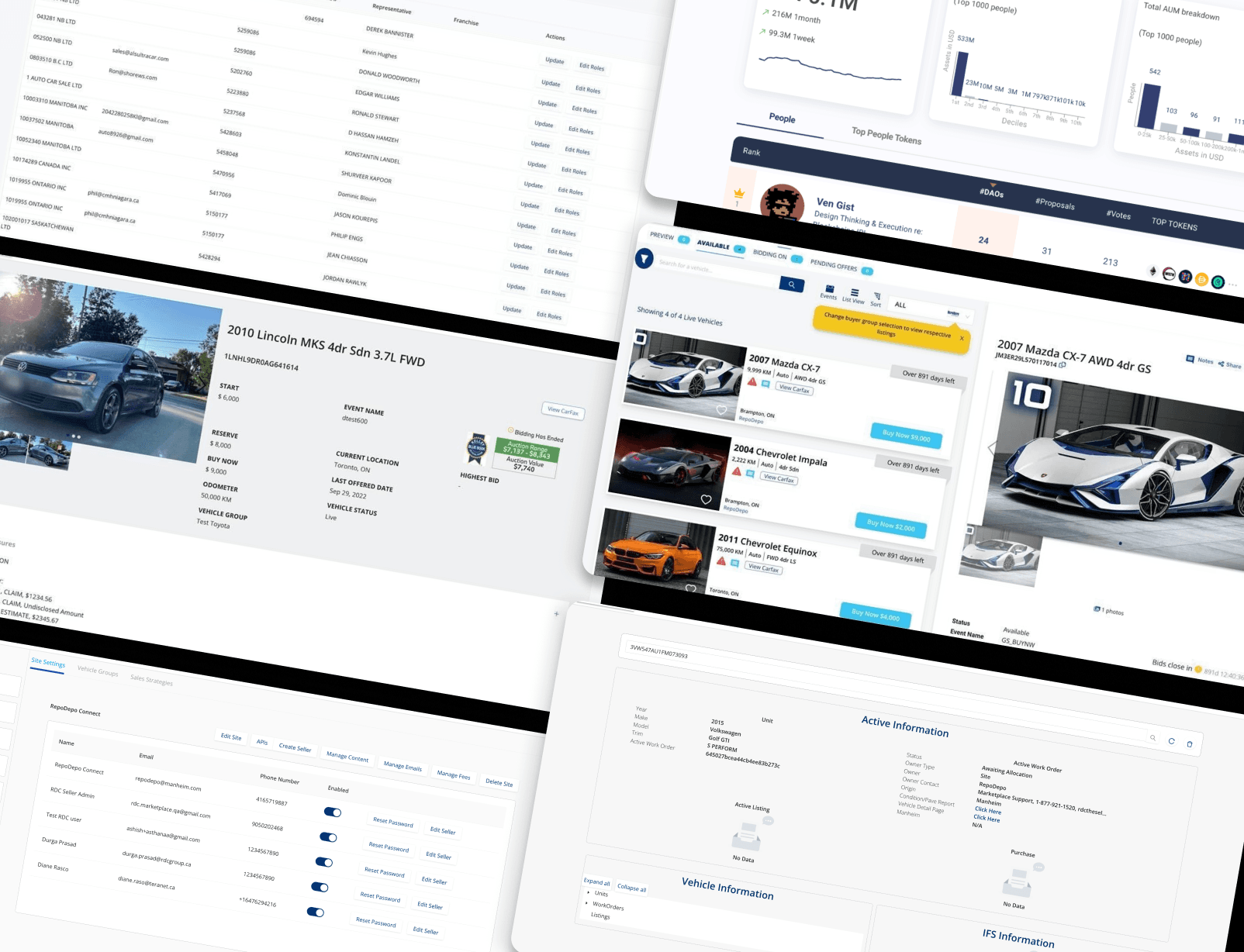Open the message icon on Chevrolet Equinox listing

tap(734, 562)
